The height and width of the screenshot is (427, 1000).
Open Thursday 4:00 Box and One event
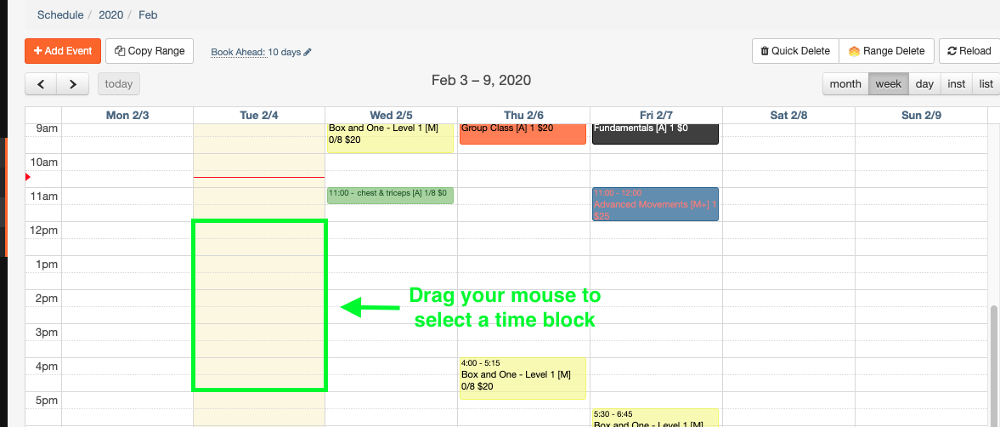tap(522, 378)
